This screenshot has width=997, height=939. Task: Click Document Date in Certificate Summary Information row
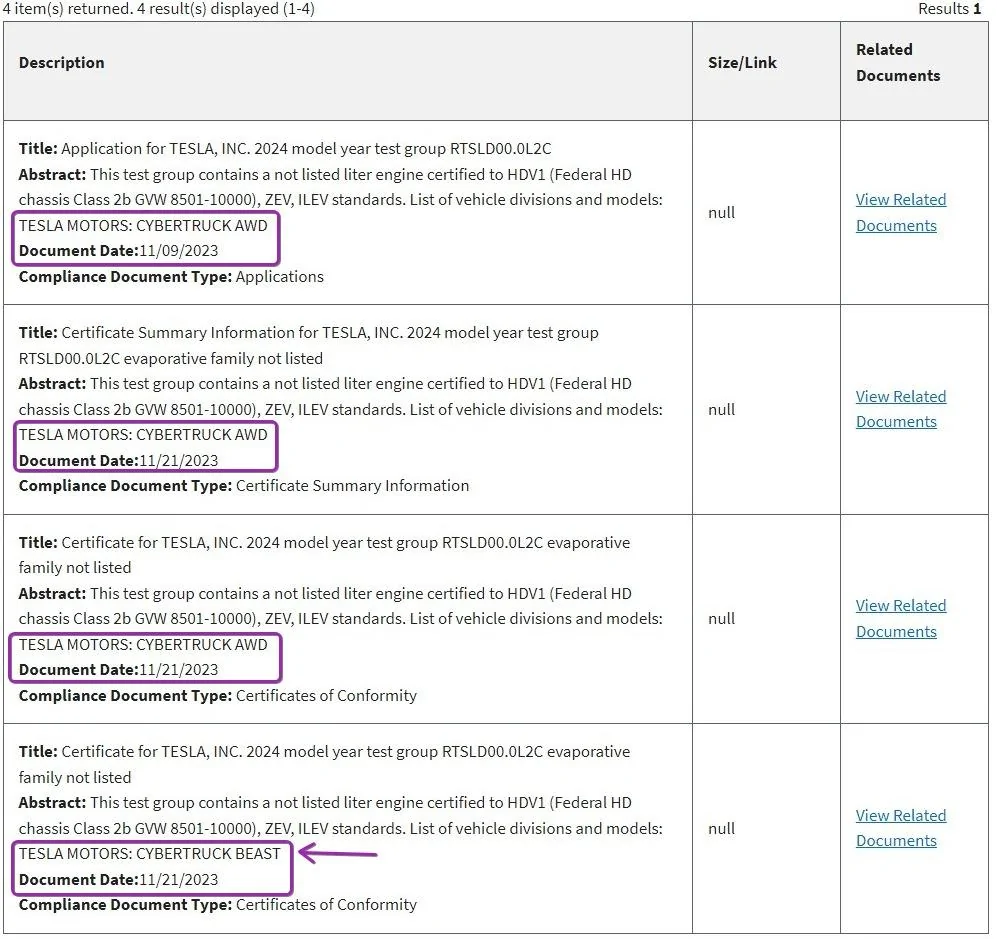pyautogui.click(x=118, y=460)
